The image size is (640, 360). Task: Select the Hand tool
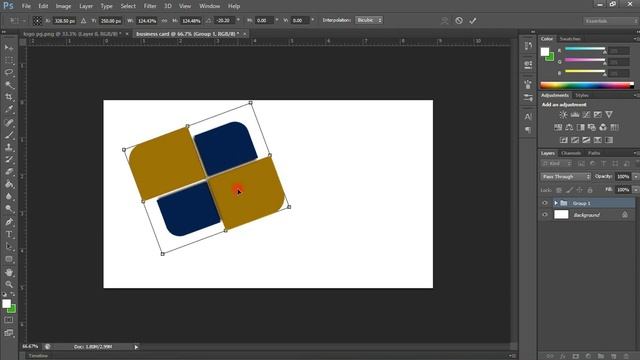[x=9, y=272]
